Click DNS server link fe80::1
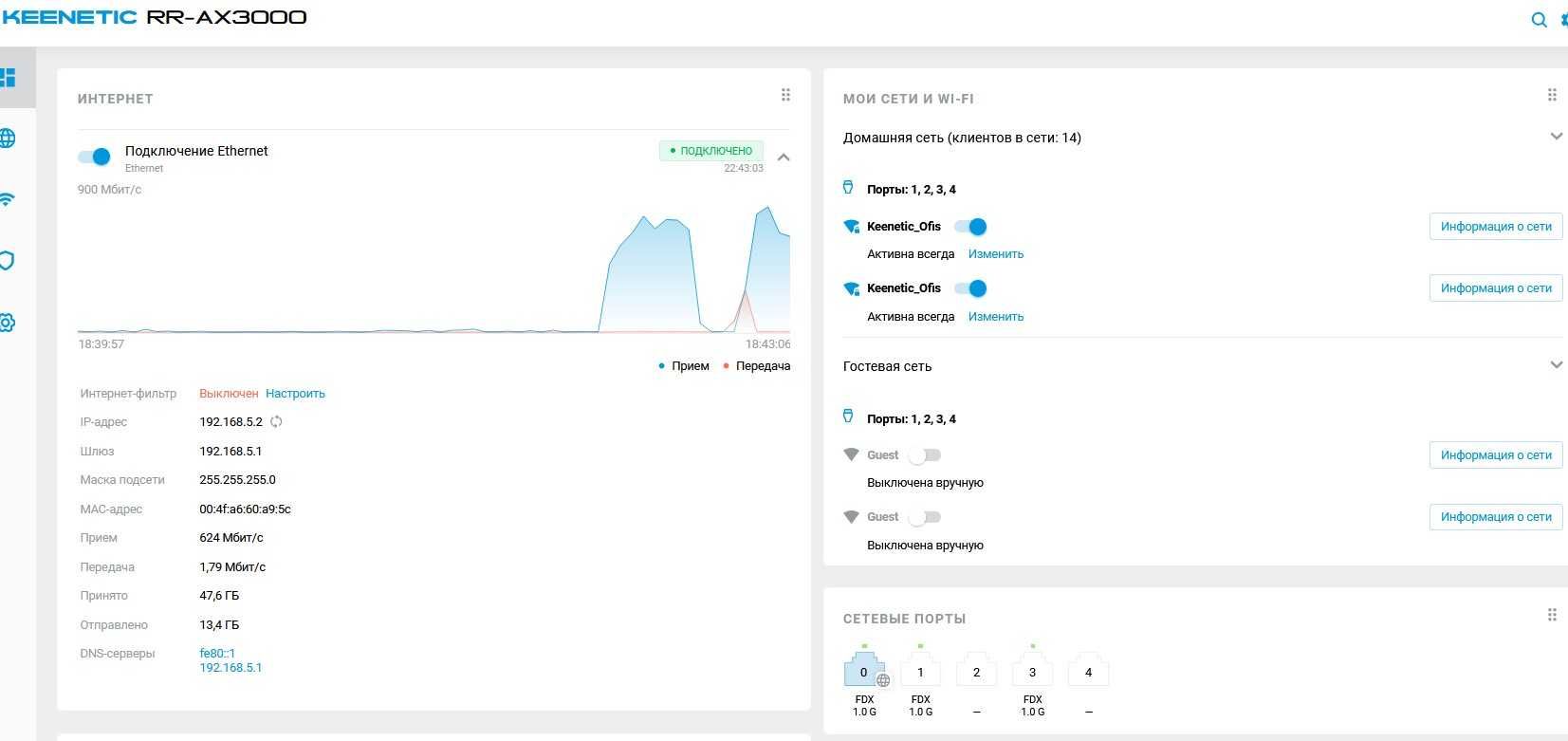Viewport: 1568px width, 741px height. [217, 654]
